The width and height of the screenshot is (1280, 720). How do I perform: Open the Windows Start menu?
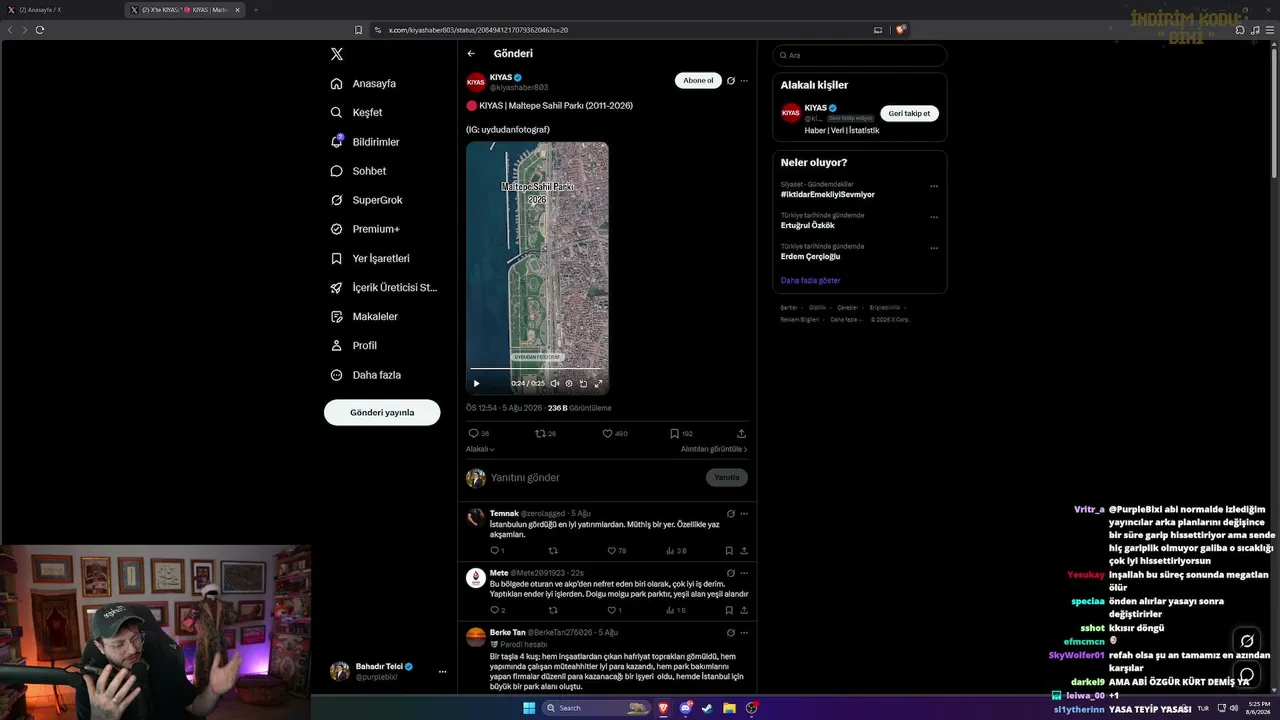click(x=529, y=708)
